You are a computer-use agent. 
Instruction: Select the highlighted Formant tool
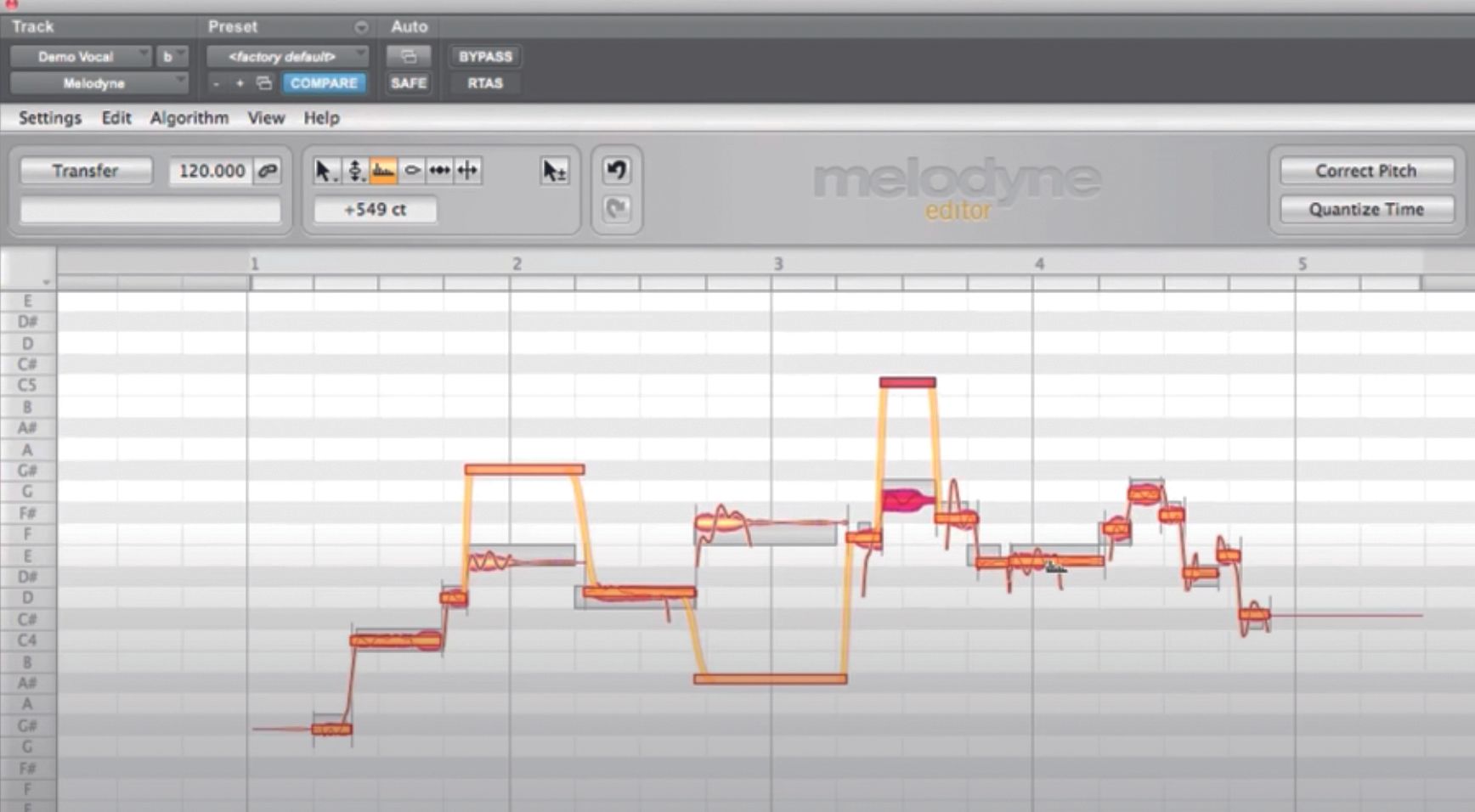[x=383, y=171]
